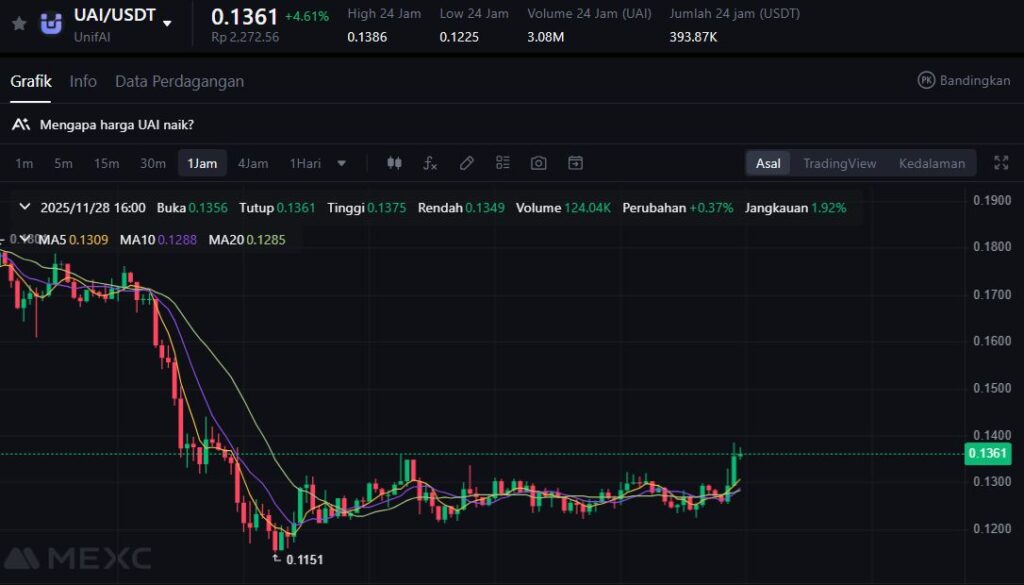
Task: Expand chart to fullscreen
Action: pyautogui.click(x=1001, y=163)
